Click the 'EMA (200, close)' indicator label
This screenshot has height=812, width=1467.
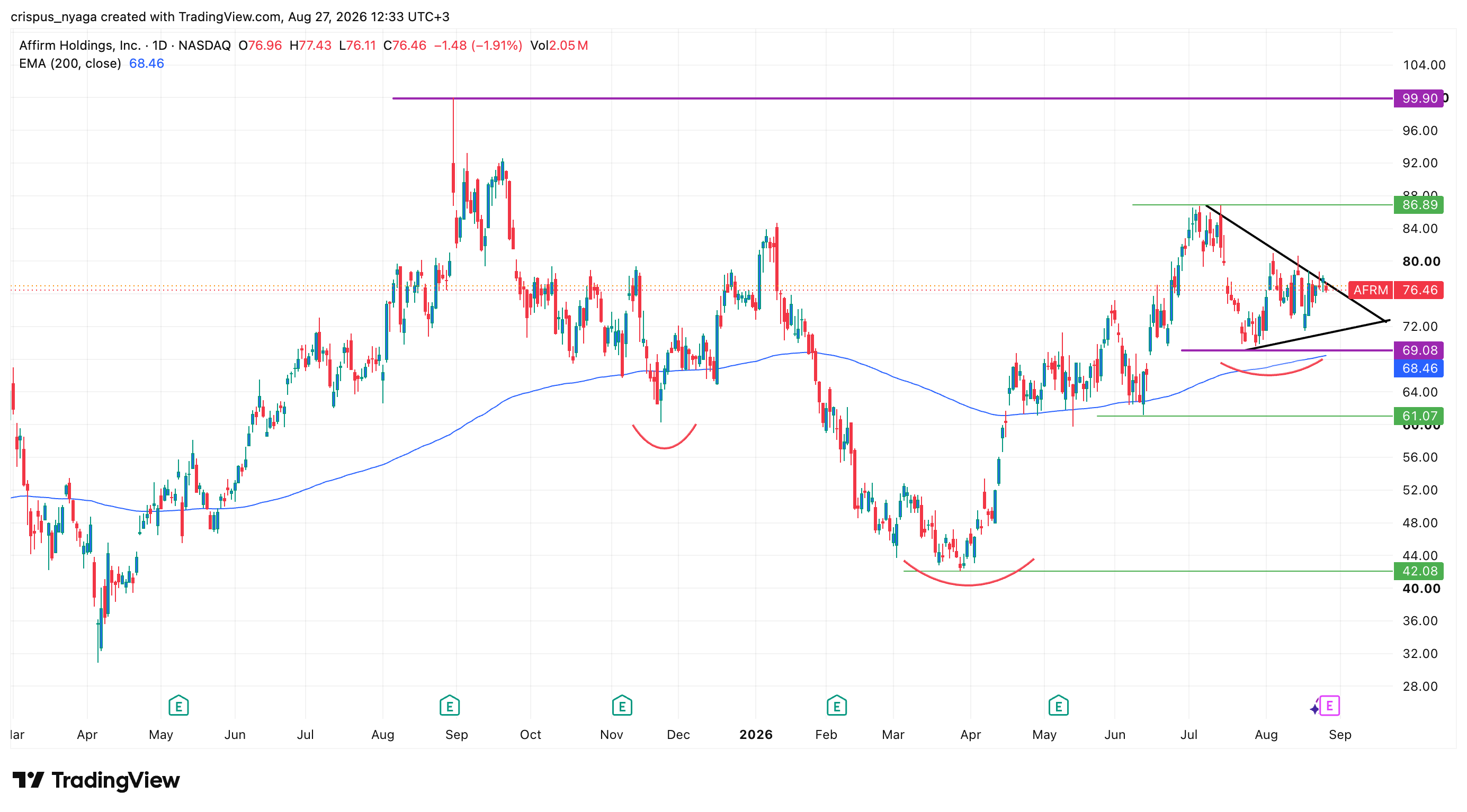[x=70, y=64]
